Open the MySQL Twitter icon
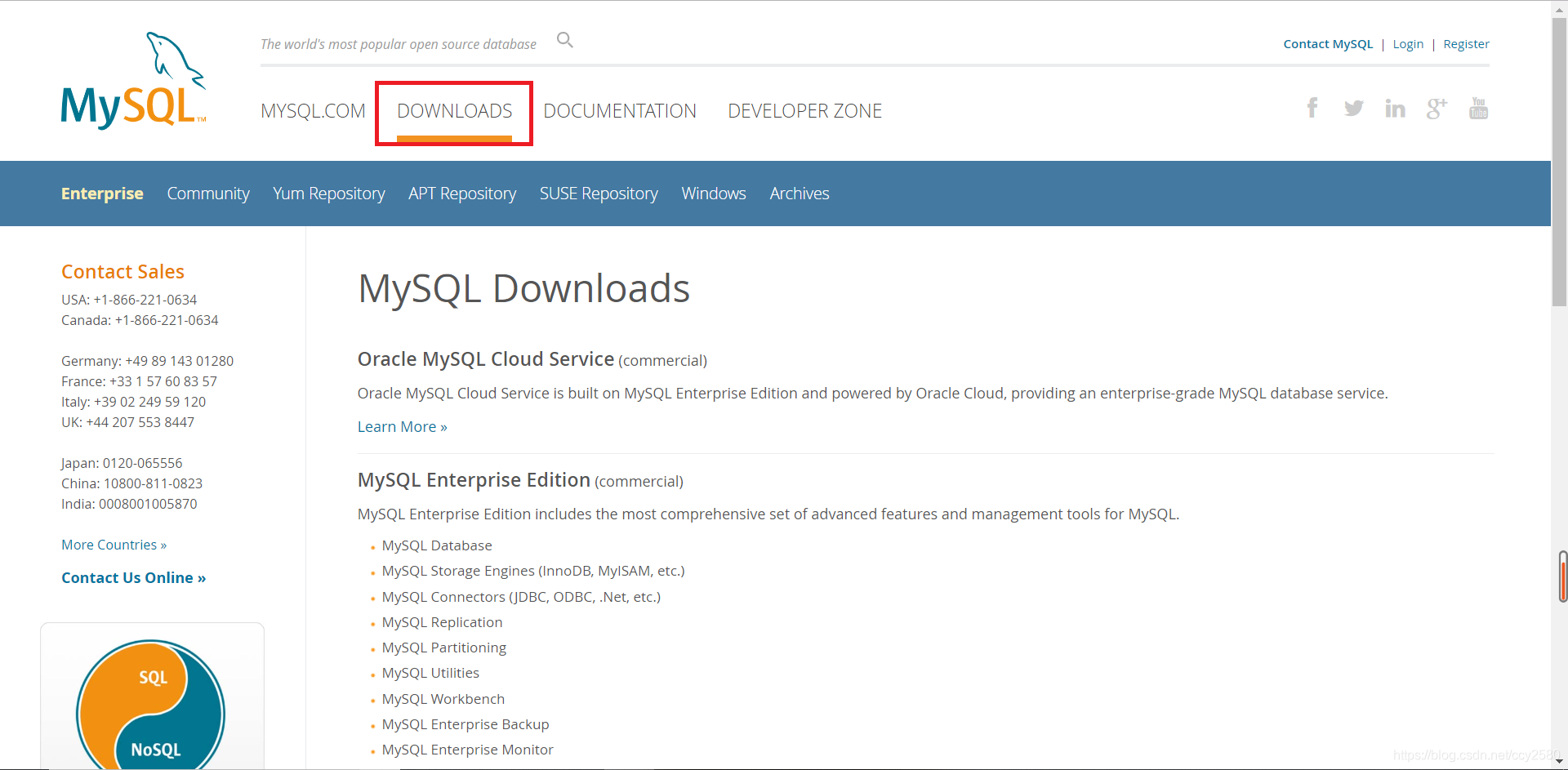 point(1354,108)
